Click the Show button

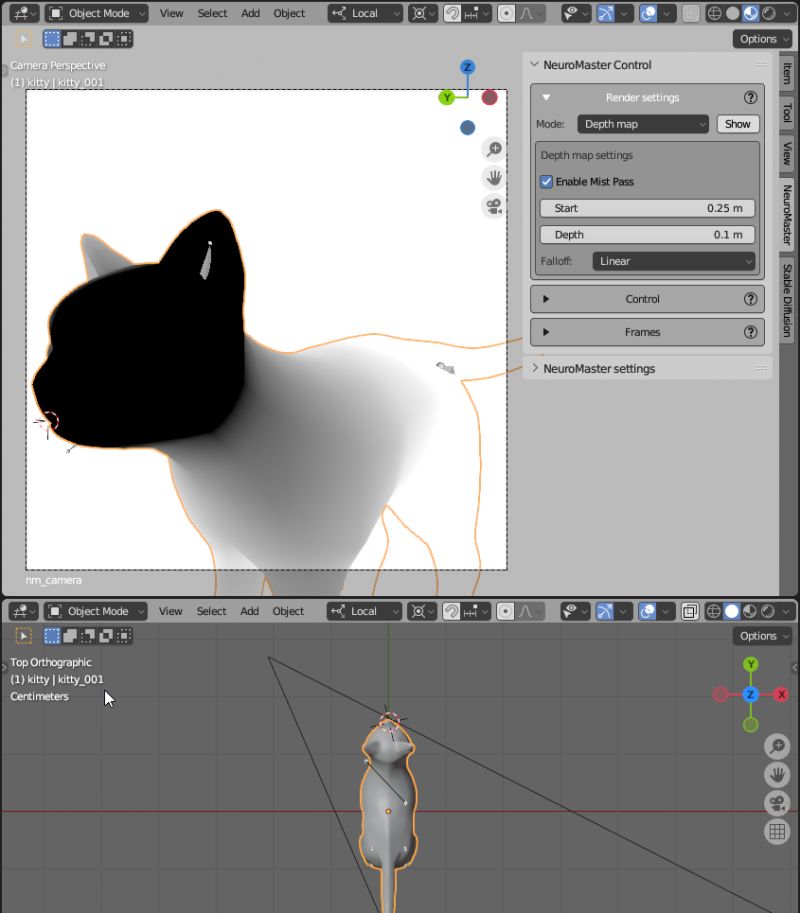(x=738, y=124)
